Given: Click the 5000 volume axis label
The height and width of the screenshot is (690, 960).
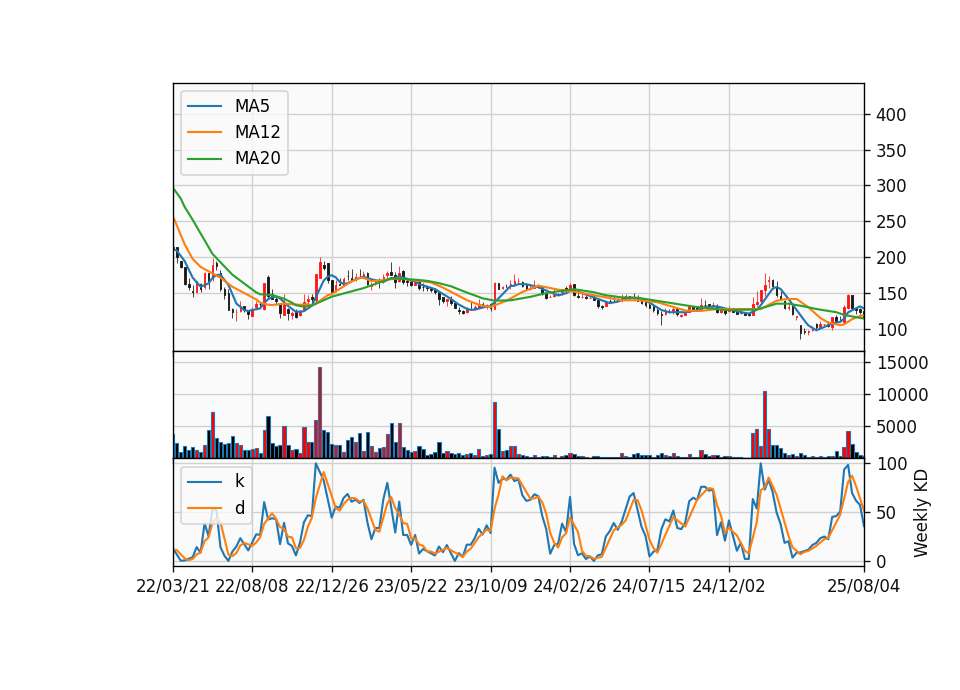Looking at the screenshot, I should pyautogui.click(x=896, y=427).
